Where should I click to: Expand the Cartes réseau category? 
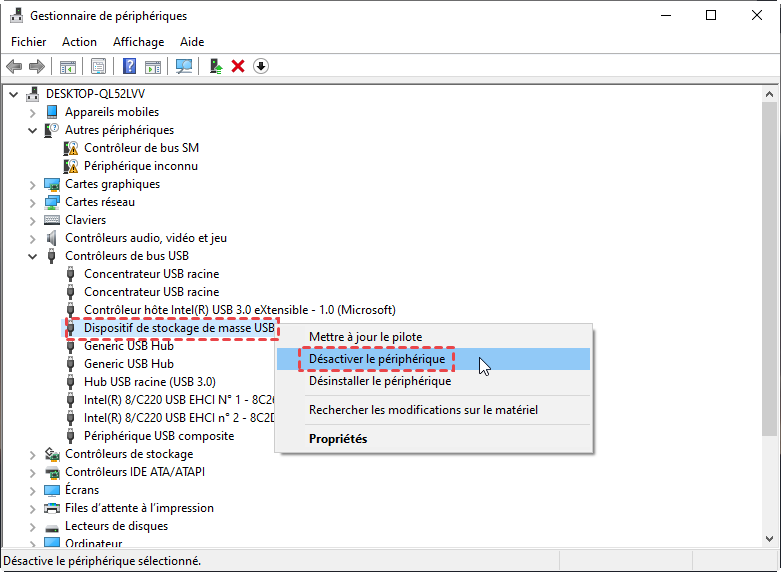[33, 203]
